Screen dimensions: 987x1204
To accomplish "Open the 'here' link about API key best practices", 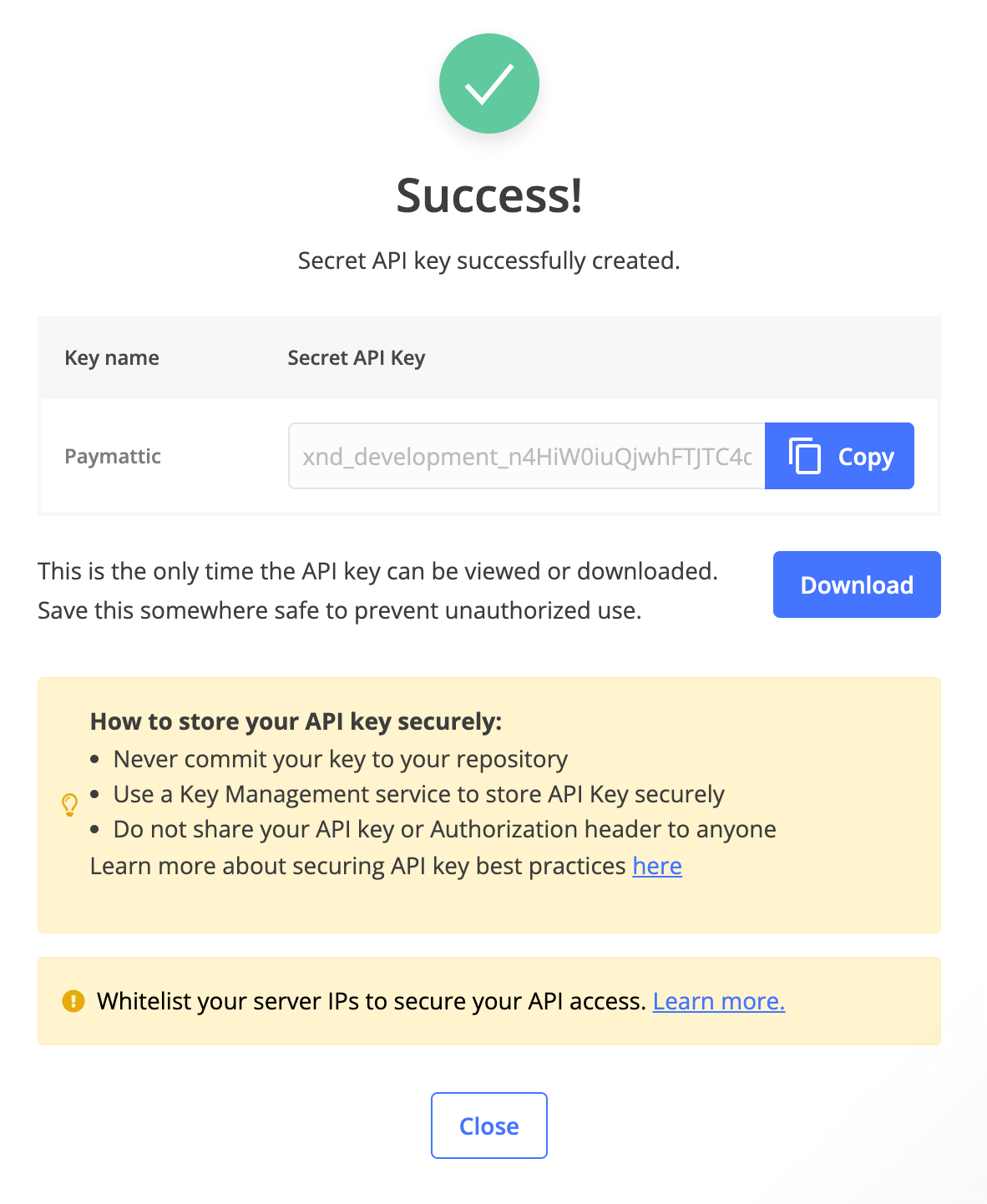I will (657, 866).
